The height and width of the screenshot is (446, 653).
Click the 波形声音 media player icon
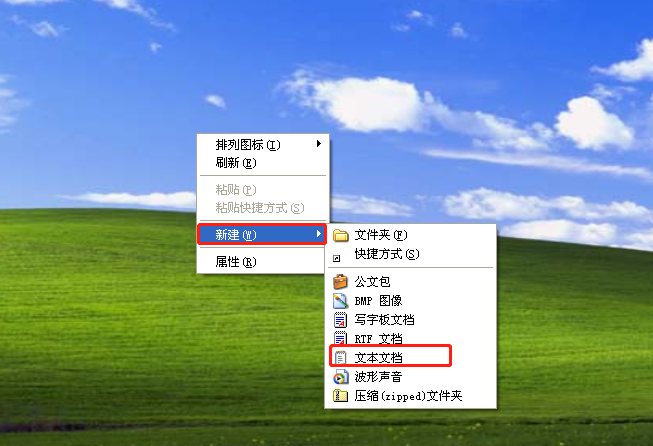(340, 377)
